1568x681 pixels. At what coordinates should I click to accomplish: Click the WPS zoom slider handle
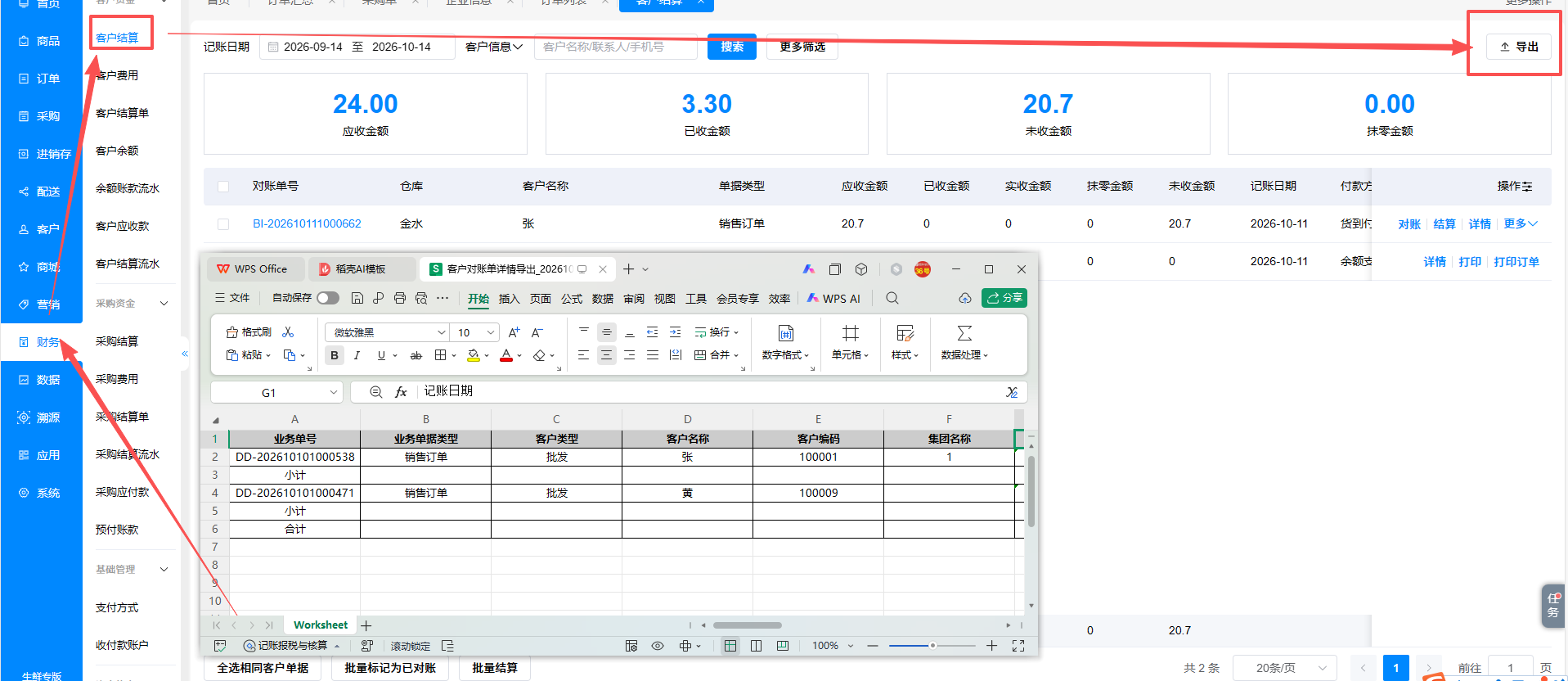tap(932, 646)
